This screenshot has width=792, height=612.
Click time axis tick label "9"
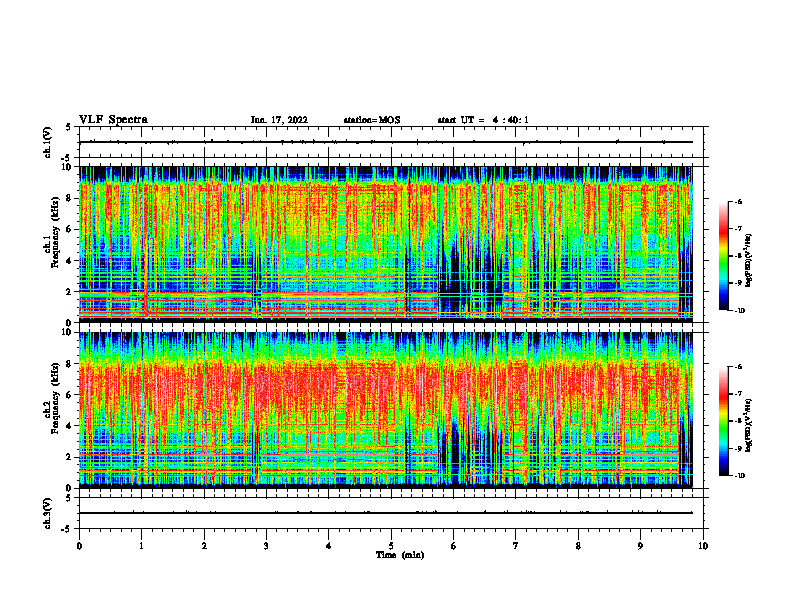point(640,546)
